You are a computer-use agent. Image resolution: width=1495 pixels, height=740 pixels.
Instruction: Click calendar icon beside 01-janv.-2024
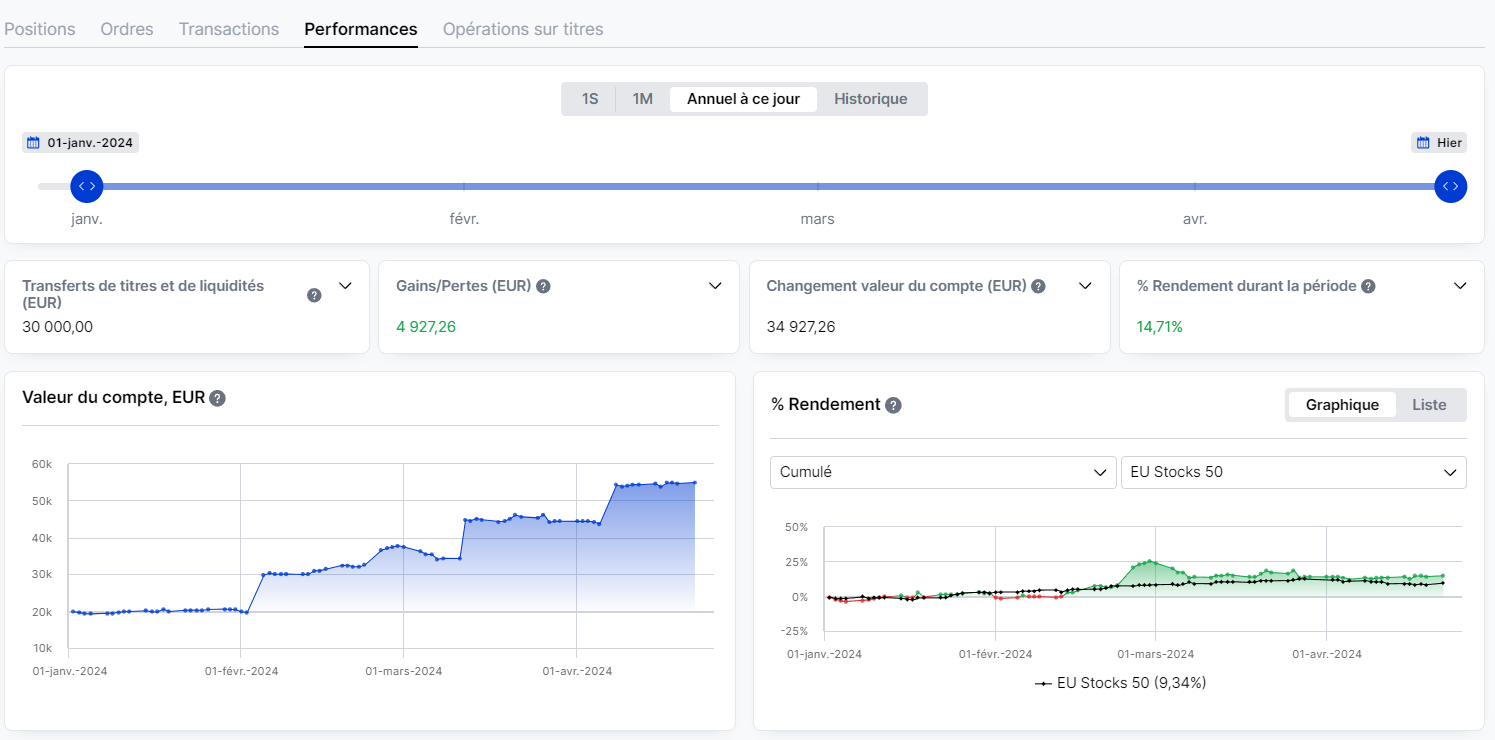click(33, 143)
